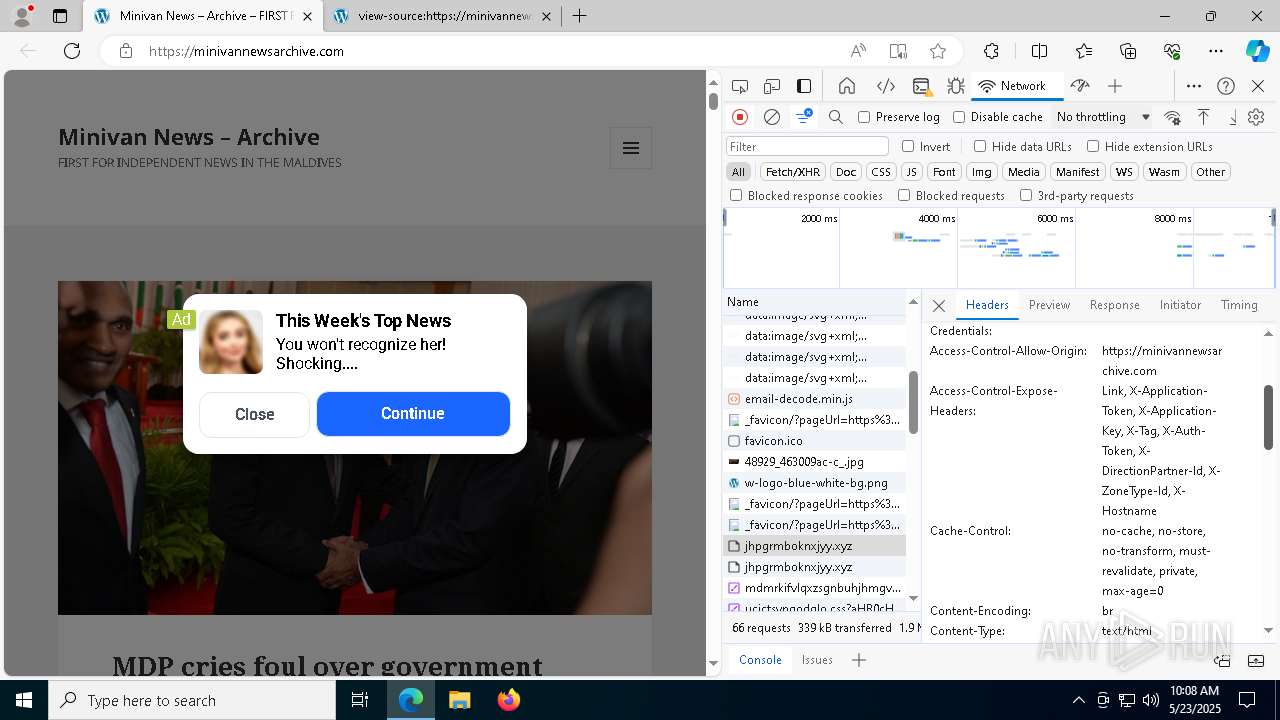Open Favorites list icon
Screen dimensions: 1280x720
1084,51
